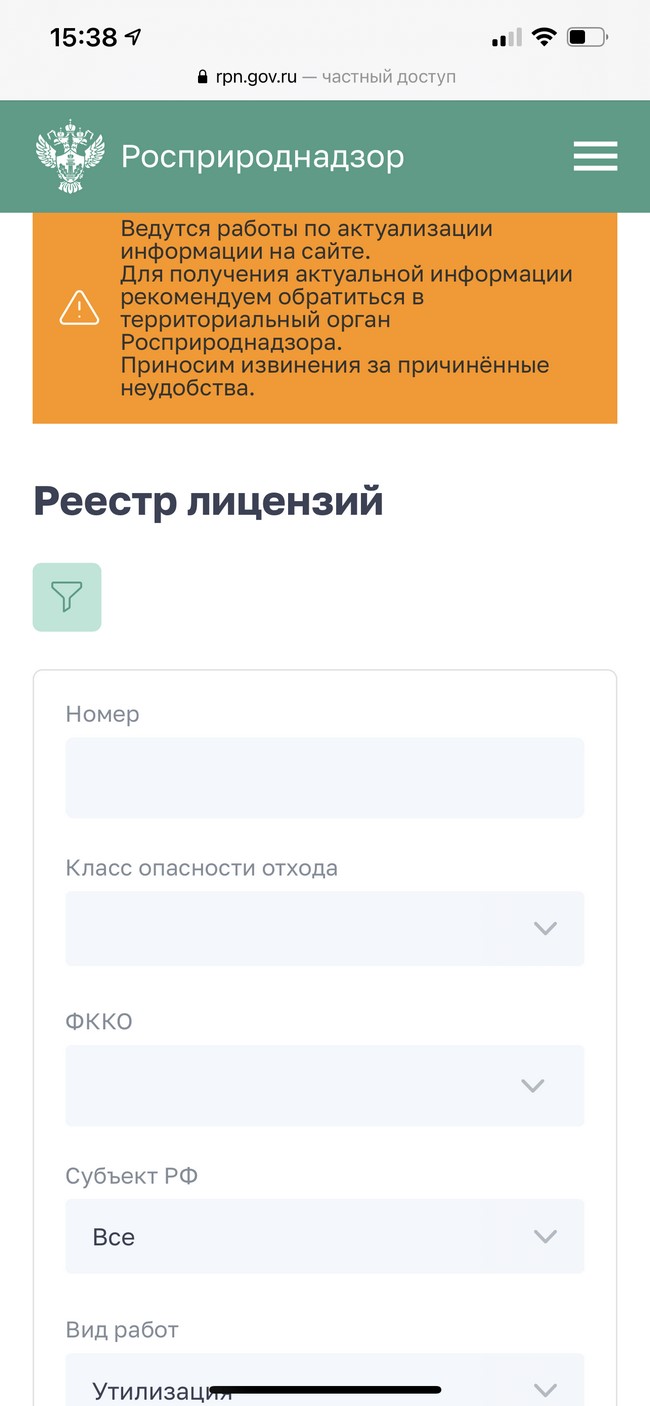The width and height of the screenshot is (650, 1406).
Task: Focus the Номер input field
Action: (325, 778)
